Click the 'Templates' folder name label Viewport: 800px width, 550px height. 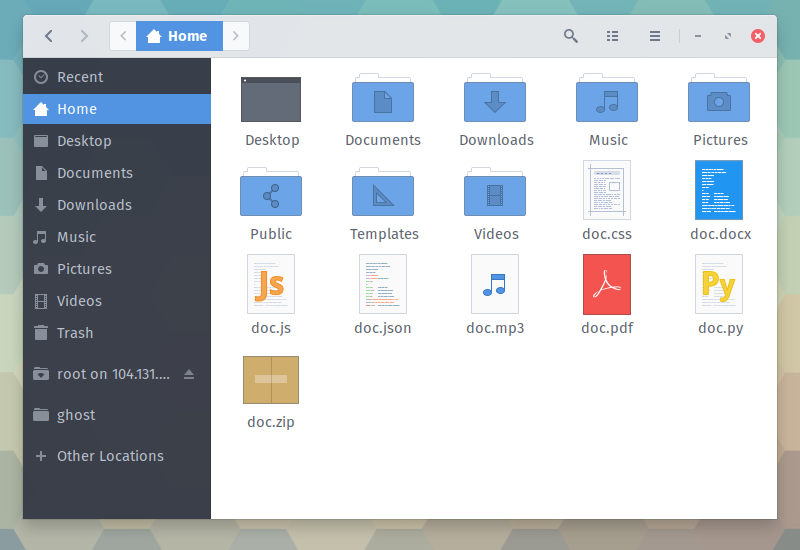coord(384,234)
